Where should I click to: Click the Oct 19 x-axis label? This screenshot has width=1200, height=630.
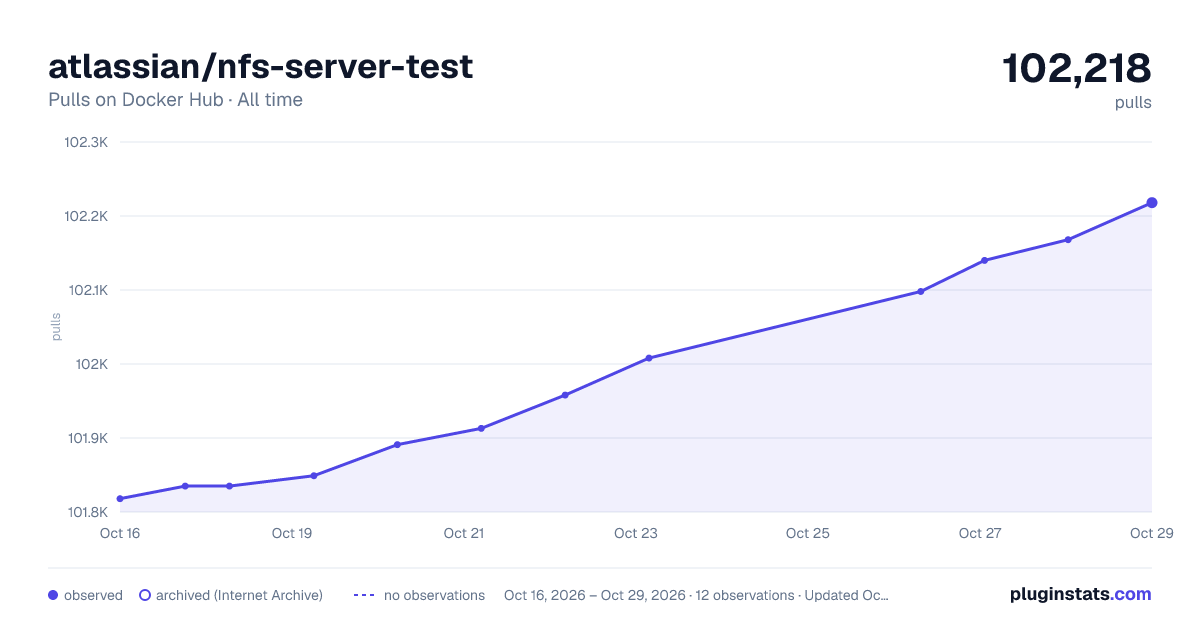(x=292, y=533)
